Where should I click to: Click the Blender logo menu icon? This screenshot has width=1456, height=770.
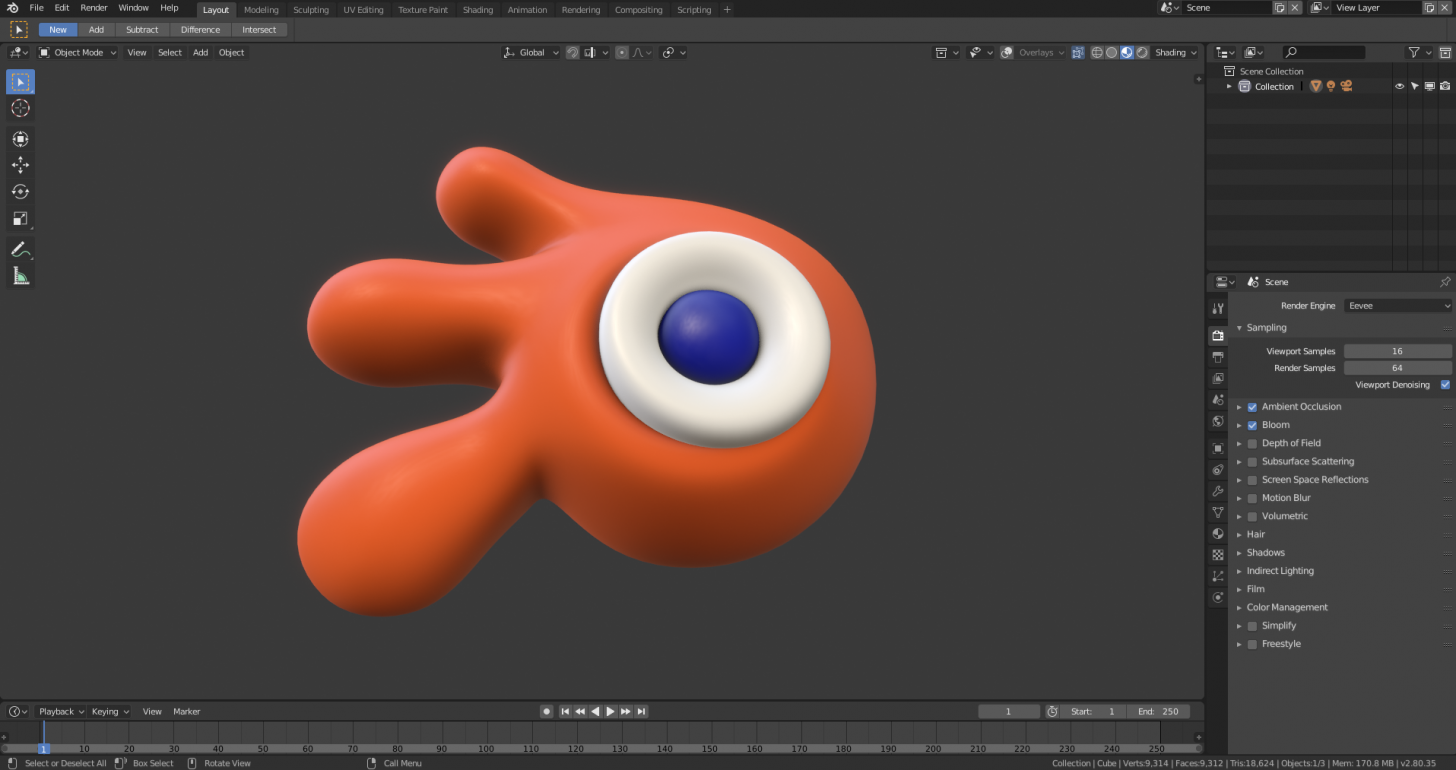13,8
